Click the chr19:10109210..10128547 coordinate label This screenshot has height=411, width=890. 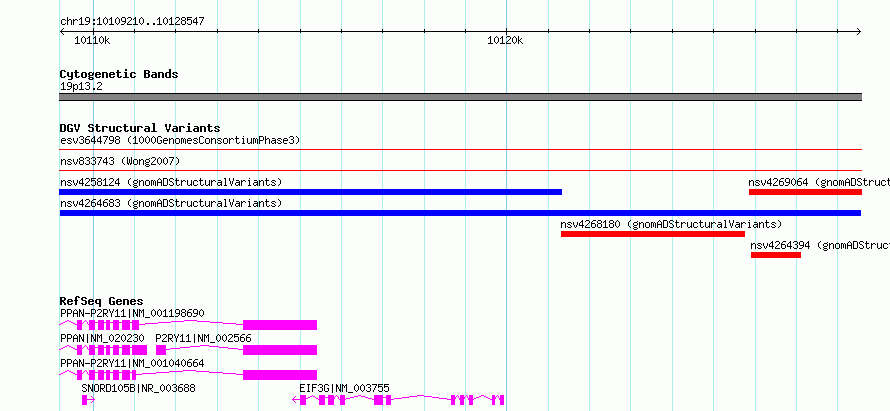click(x=132, y=22)
